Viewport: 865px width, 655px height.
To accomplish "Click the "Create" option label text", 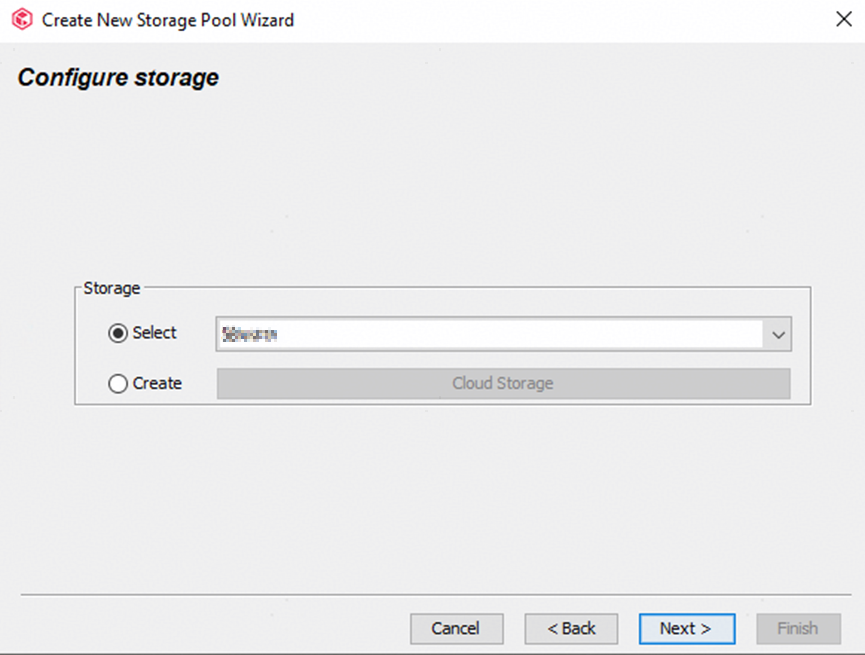I will 157,383.
